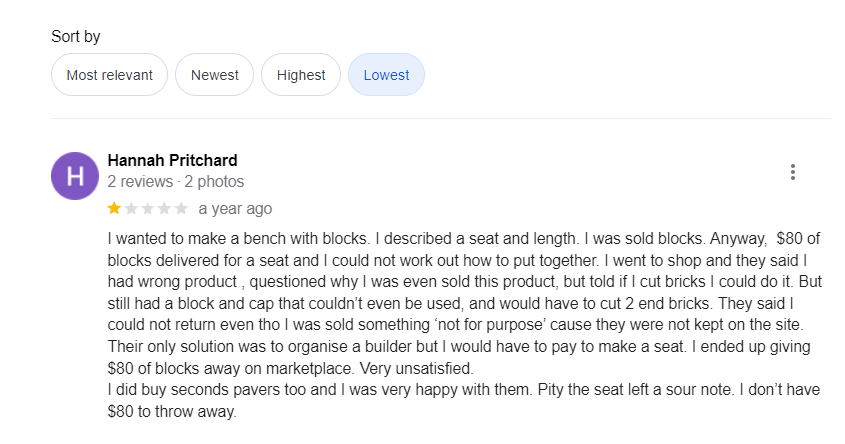The height and width of the screenshot is (444, 845).
Task: Click the fifth empty rating star
Action: (181, 209)
